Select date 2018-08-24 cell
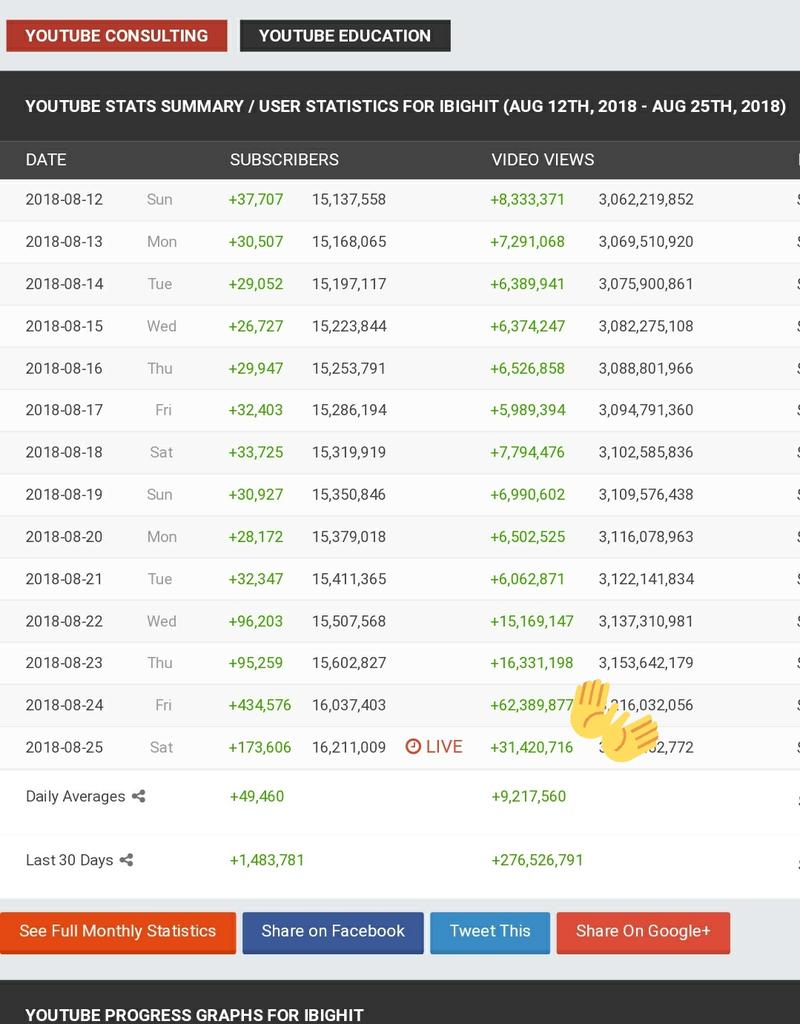 [64, 705]
